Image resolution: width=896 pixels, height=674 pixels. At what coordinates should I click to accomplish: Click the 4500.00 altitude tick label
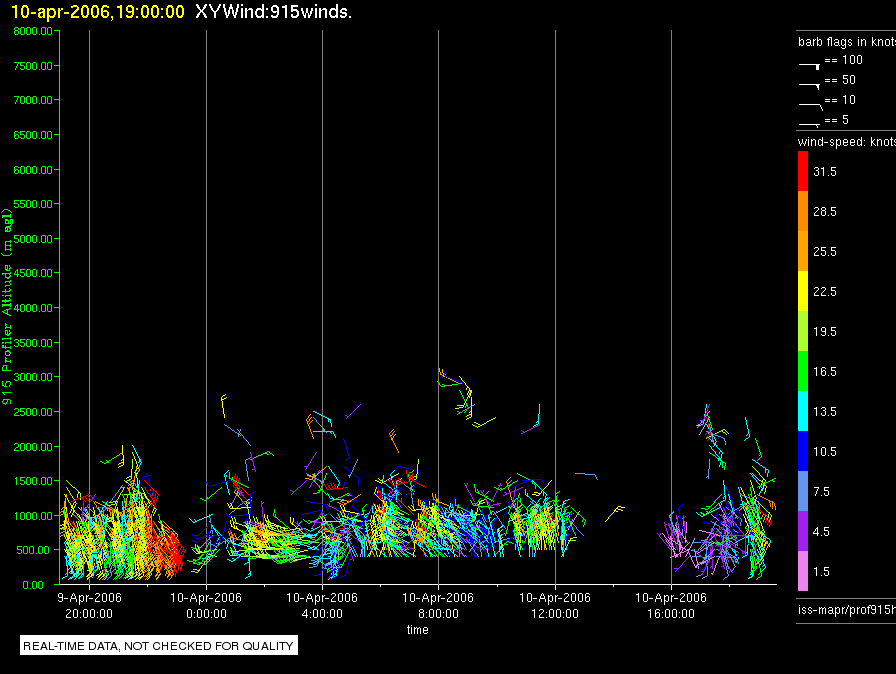(33, 273)
